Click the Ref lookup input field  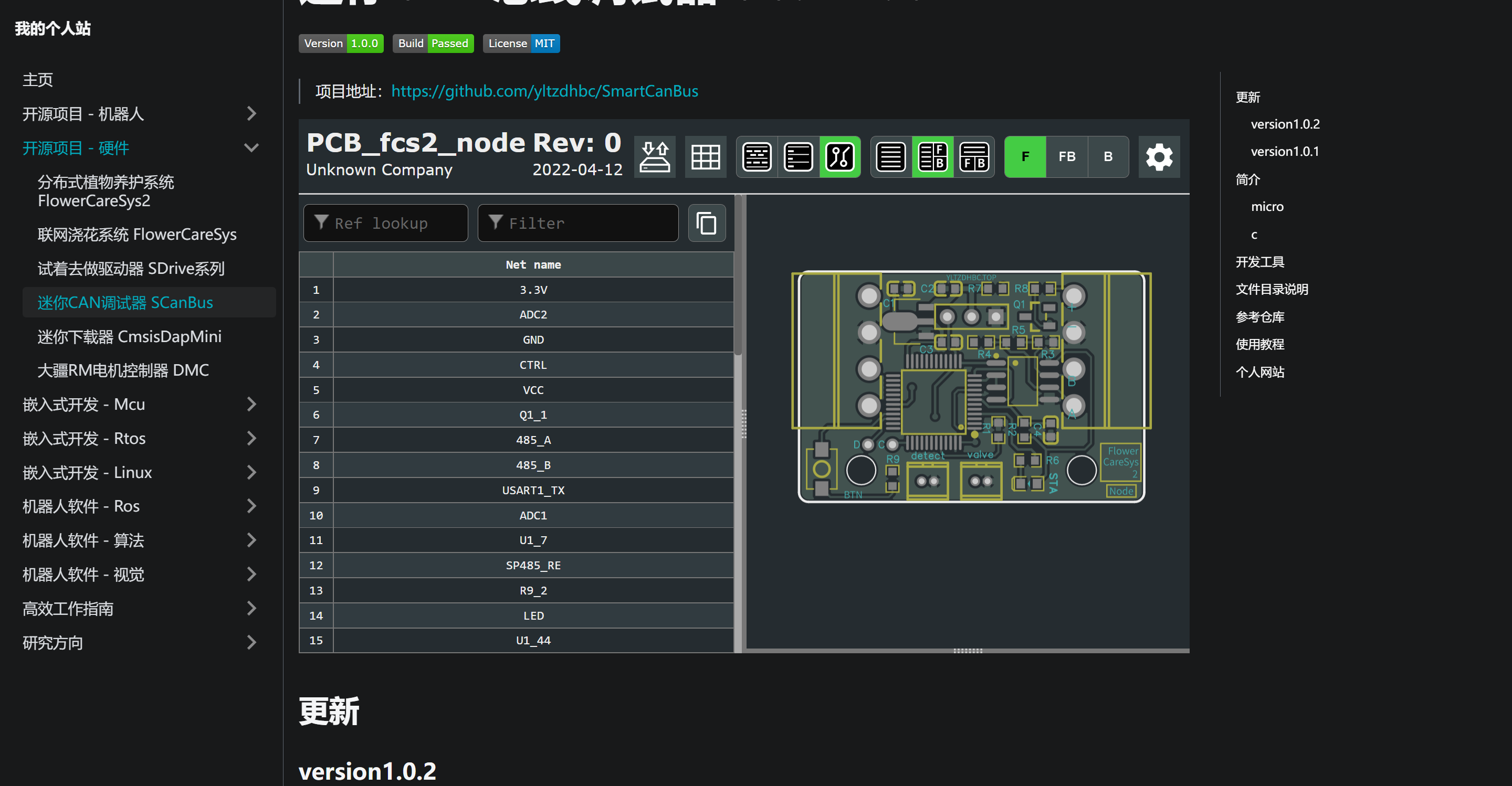[x=386, y=223]
